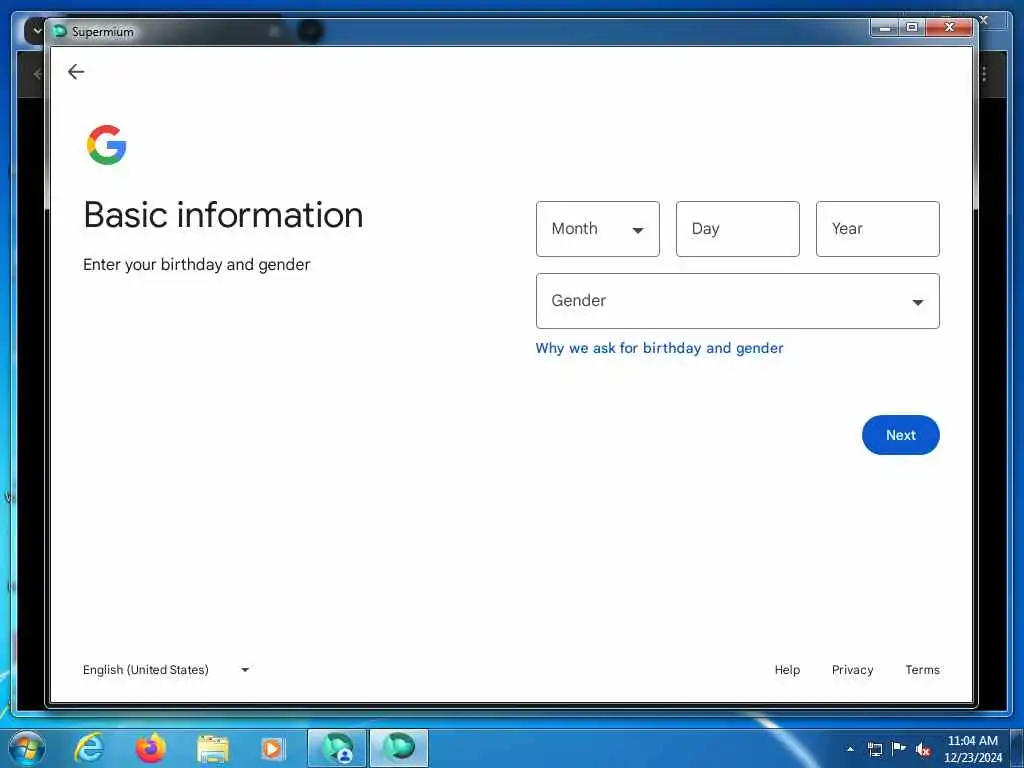The width and height of the screenshot is (1024, 768).
Task: Open the English (United States) language selector
Action: pos(166,669)
